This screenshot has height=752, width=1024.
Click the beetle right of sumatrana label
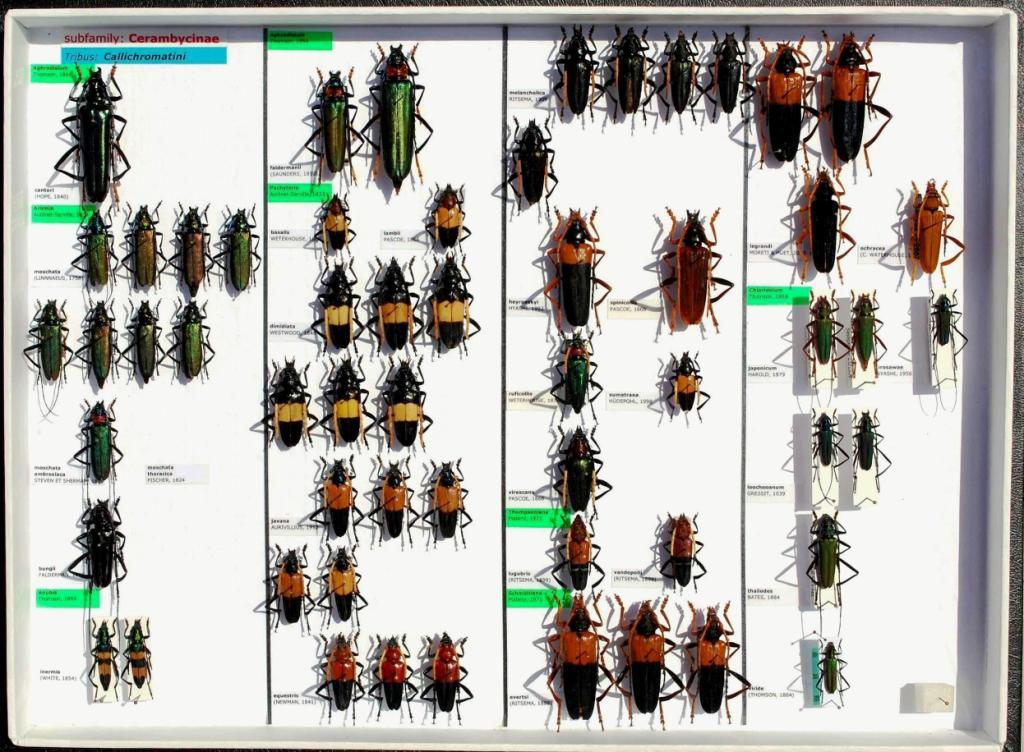pyautogui.click(x=685, y=382)
